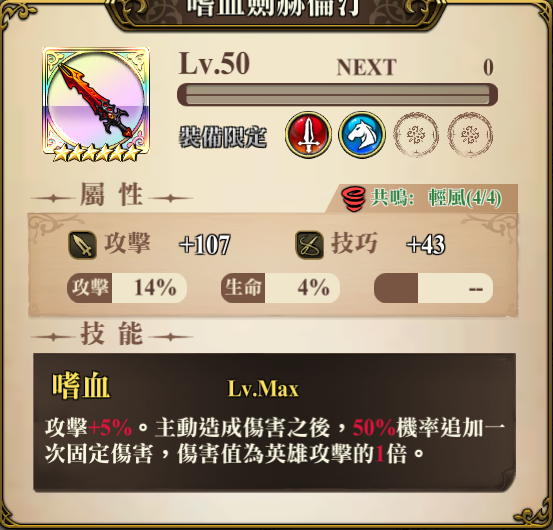The height and width of the screenshot is (530, 553).
Task: Select the blue horse cavalry icon
Action: coord(362,135)
